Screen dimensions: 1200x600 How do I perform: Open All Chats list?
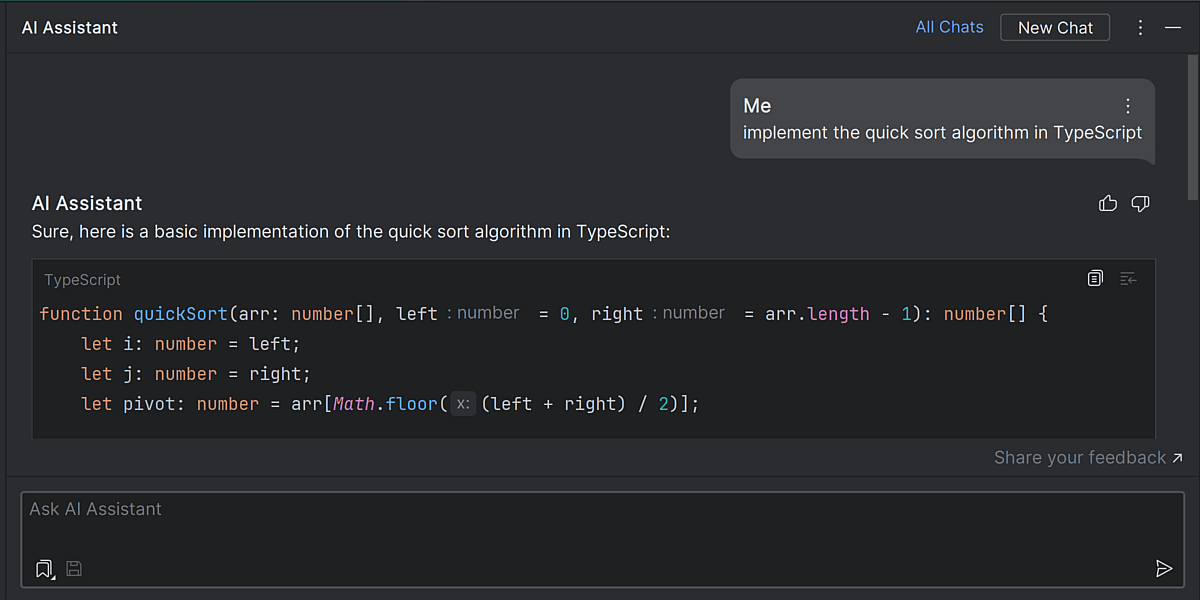949,27
